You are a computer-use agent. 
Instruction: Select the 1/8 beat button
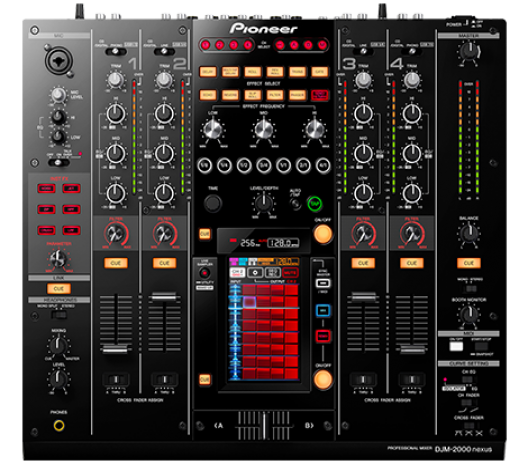pyautogui.click(x=204, y=165)
